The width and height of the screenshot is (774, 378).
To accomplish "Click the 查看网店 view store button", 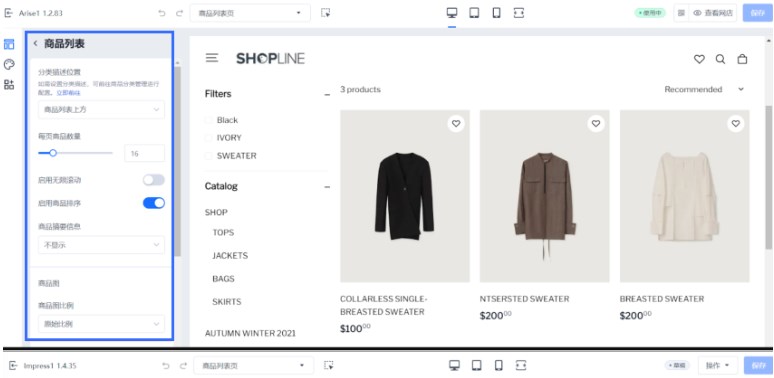I will pos(713,13).
